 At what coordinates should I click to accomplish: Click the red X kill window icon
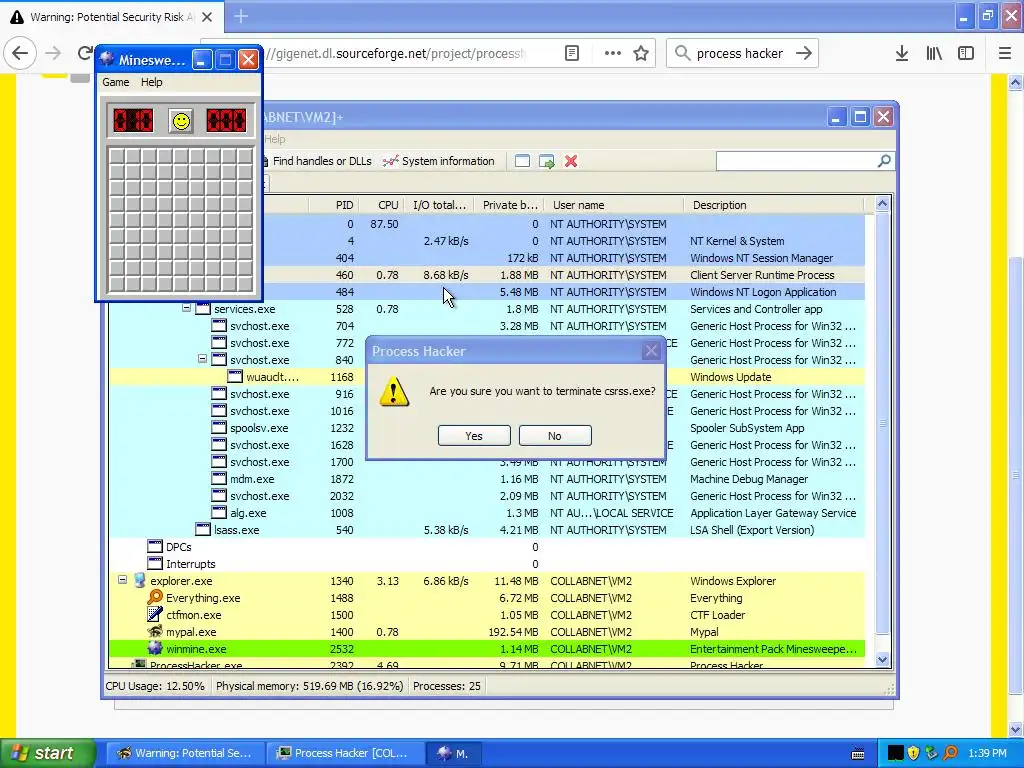pyautogui.click(x=571, y=161)
